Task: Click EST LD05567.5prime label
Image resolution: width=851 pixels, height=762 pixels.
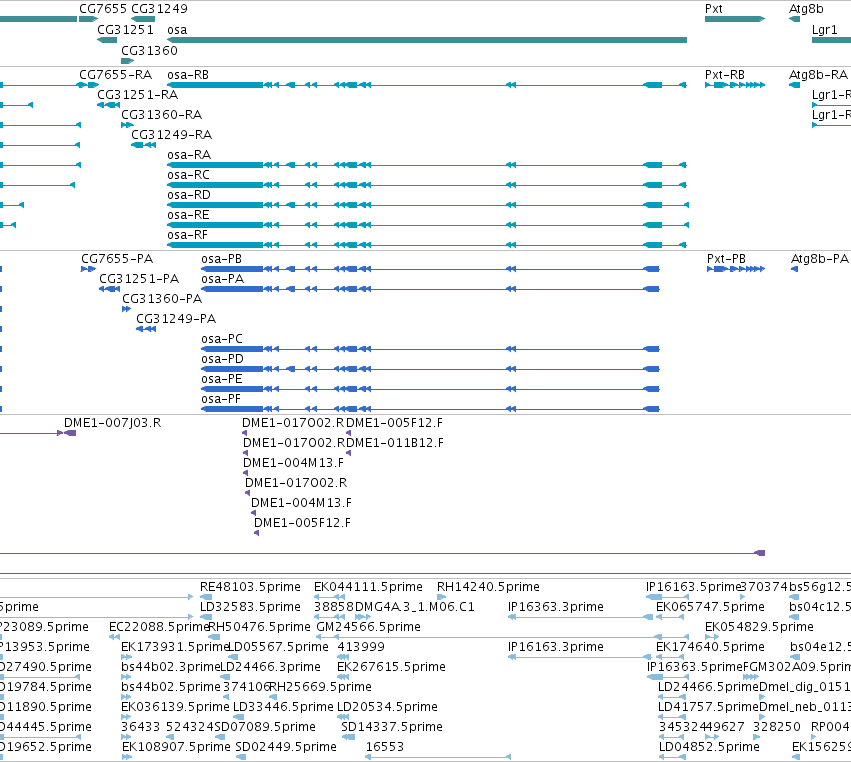Action: tap(278, 647)
